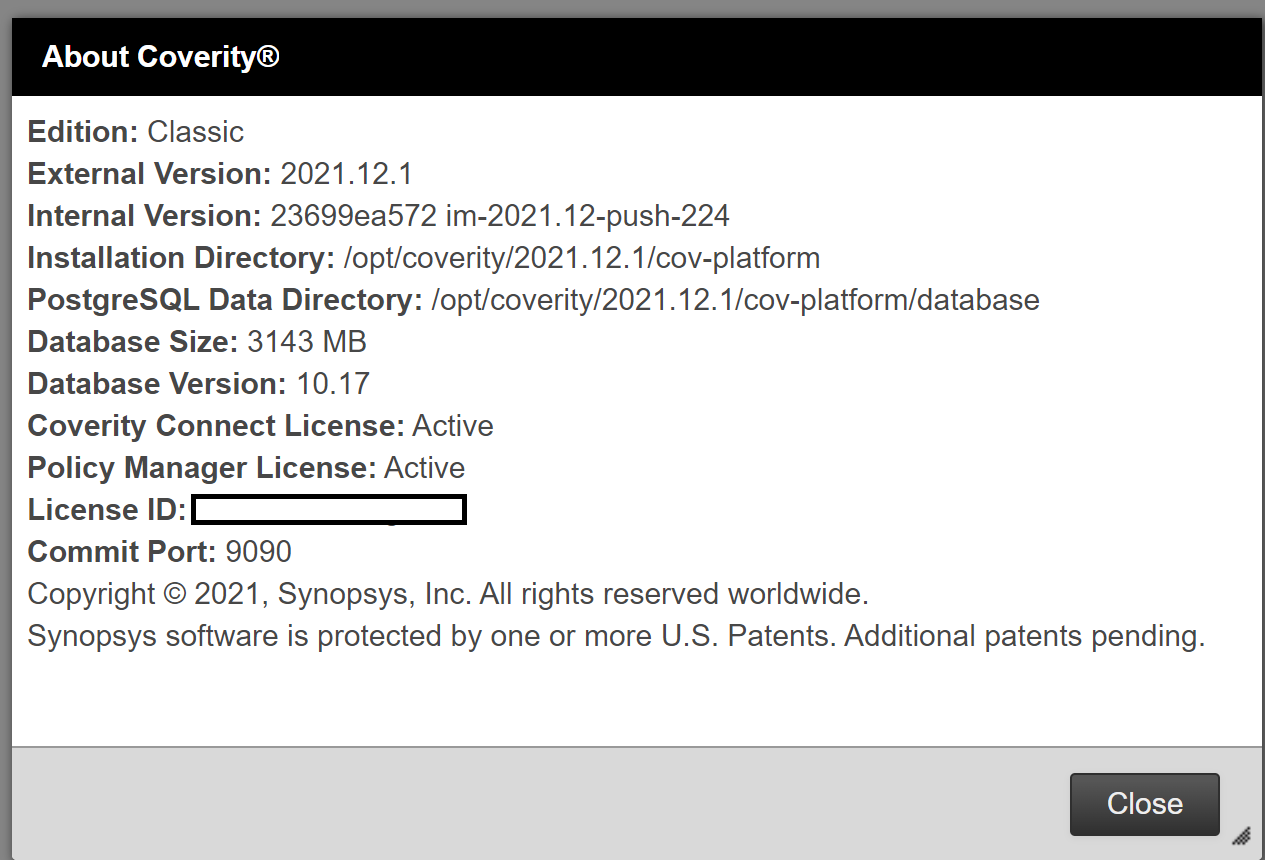
Task: Click the Policy Manager License Active status
Action: point(424,468)
